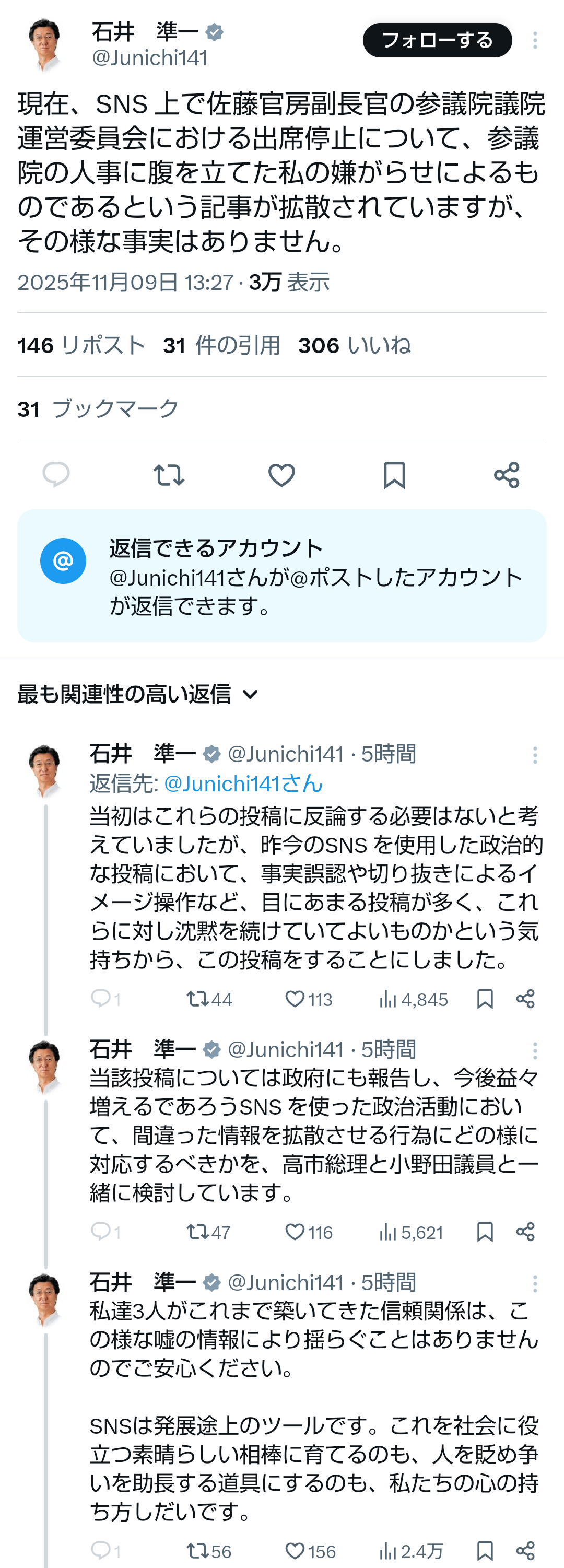The height and width of the screenshot is (1568, 564).
Task: Reply to the main post via speech bubble icon
Action: [56, 475]
